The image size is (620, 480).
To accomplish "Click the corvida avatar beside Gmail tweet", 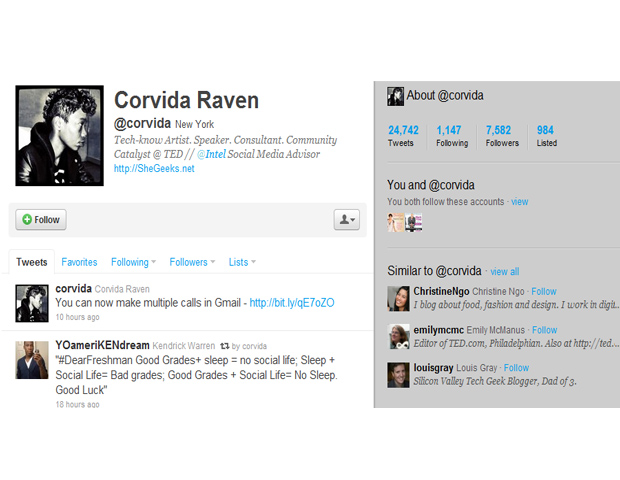I will coord(31,302).
